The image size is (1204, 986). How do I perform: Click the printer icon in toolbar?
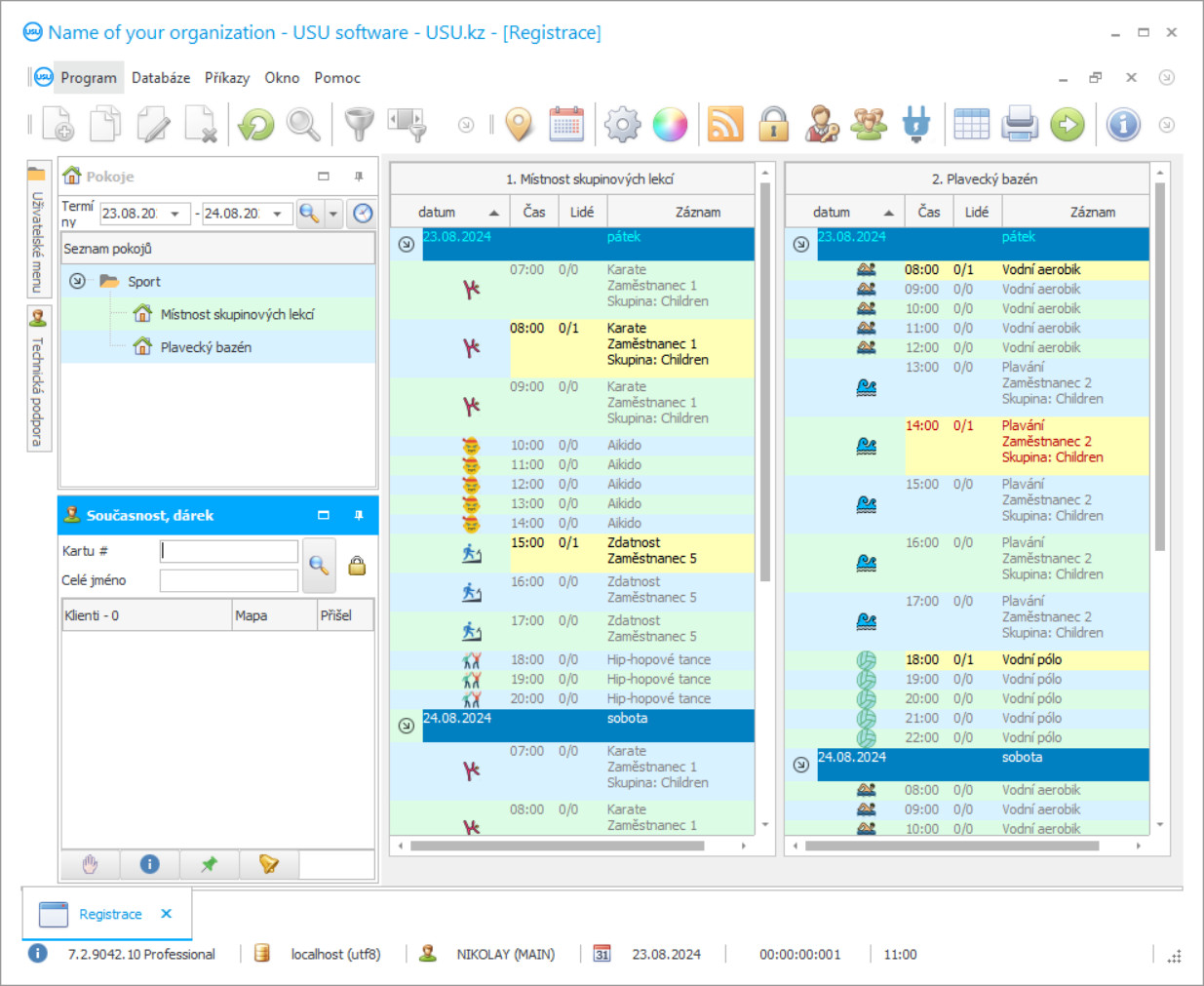[x=1020, y=125]
